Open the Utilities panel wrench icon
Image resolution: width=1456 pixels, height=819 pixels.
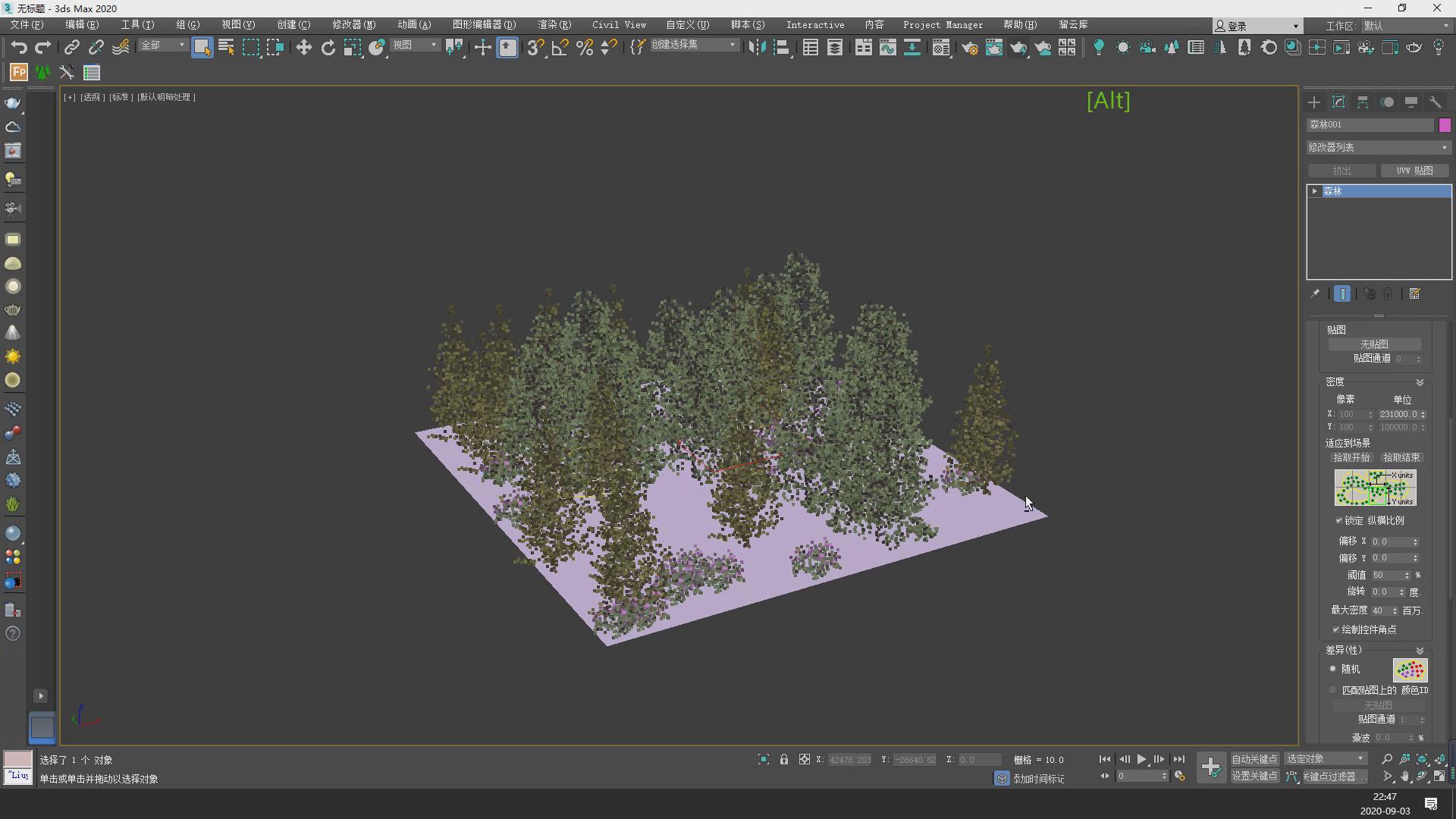point(1436,102)
